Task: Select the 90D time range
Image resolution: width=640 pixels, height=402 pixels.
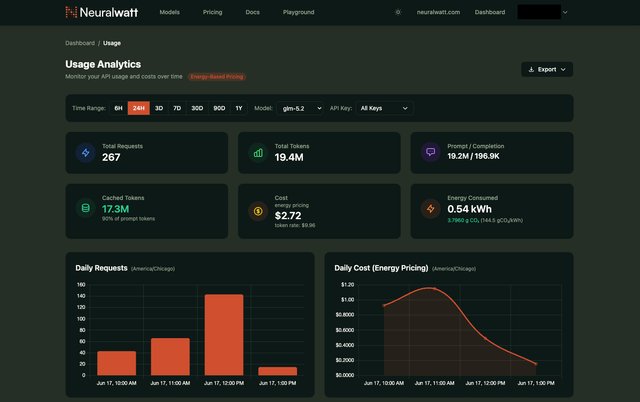Action: click(219, 108)
